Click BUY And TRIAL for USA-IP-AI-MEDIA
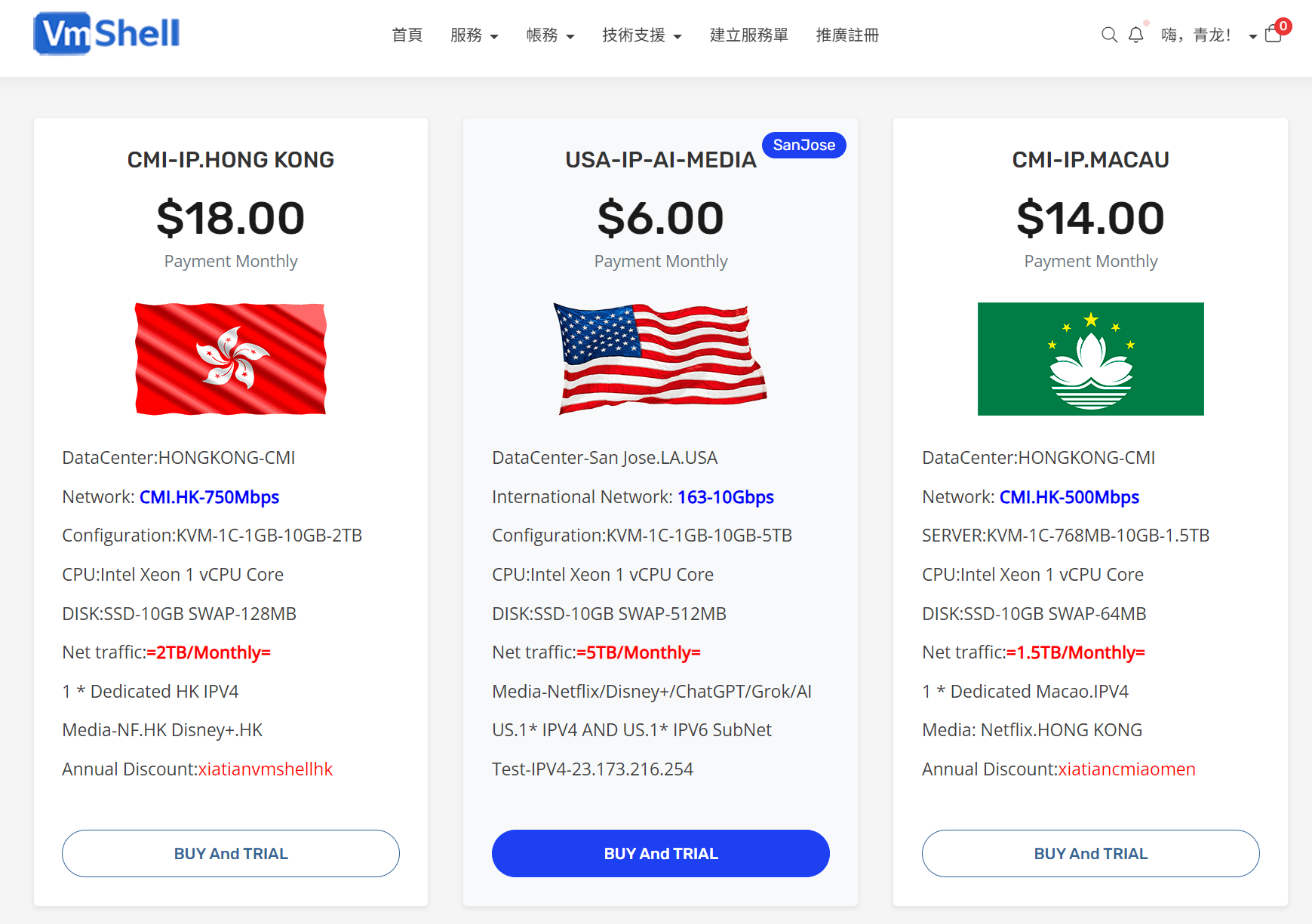Screen dimensions: 1312x924 (x=660, y=853)
